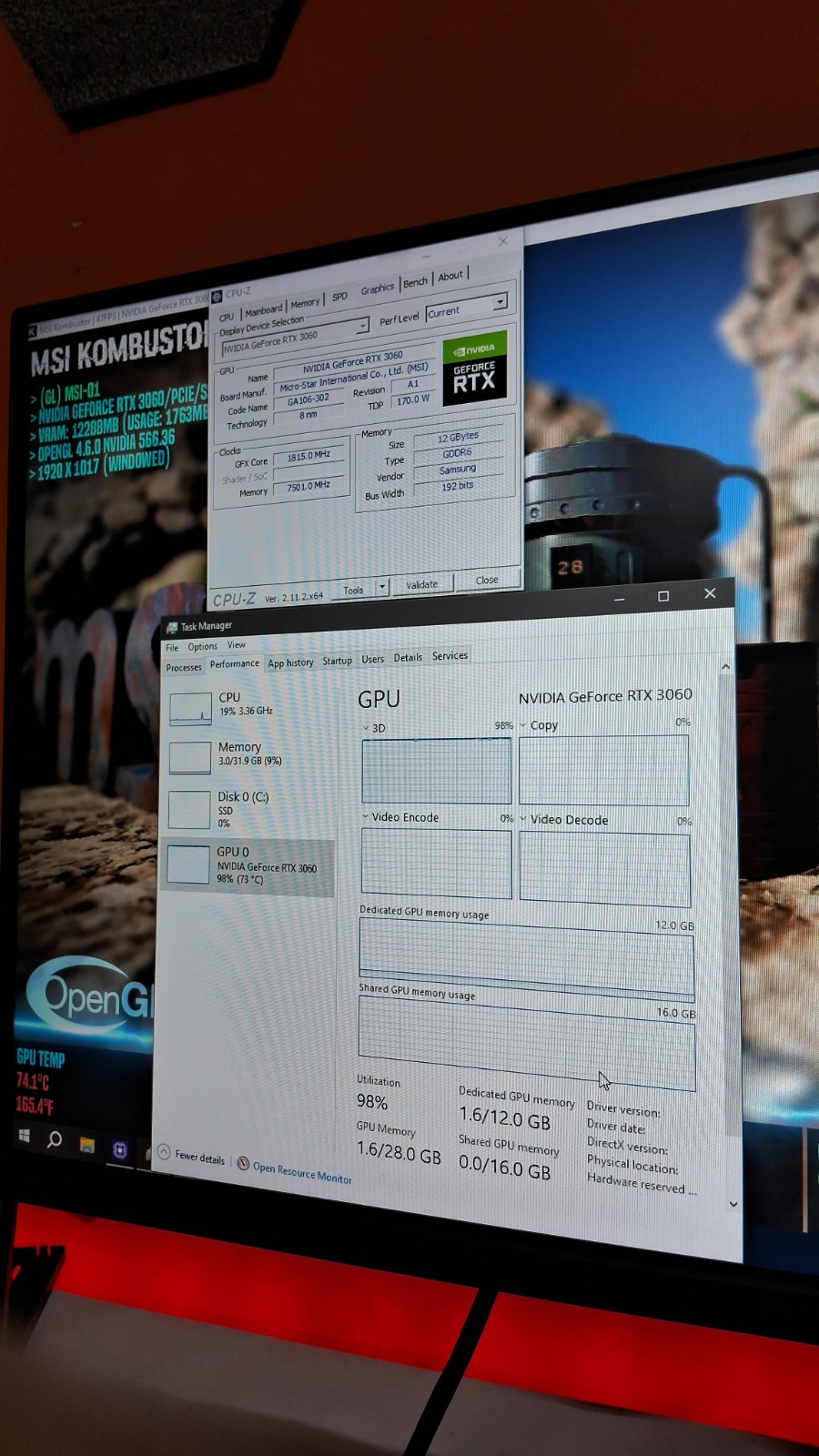819x1456 pixels.
Task: Open the Copy engine graph dropdown
Action: (522, 725)
